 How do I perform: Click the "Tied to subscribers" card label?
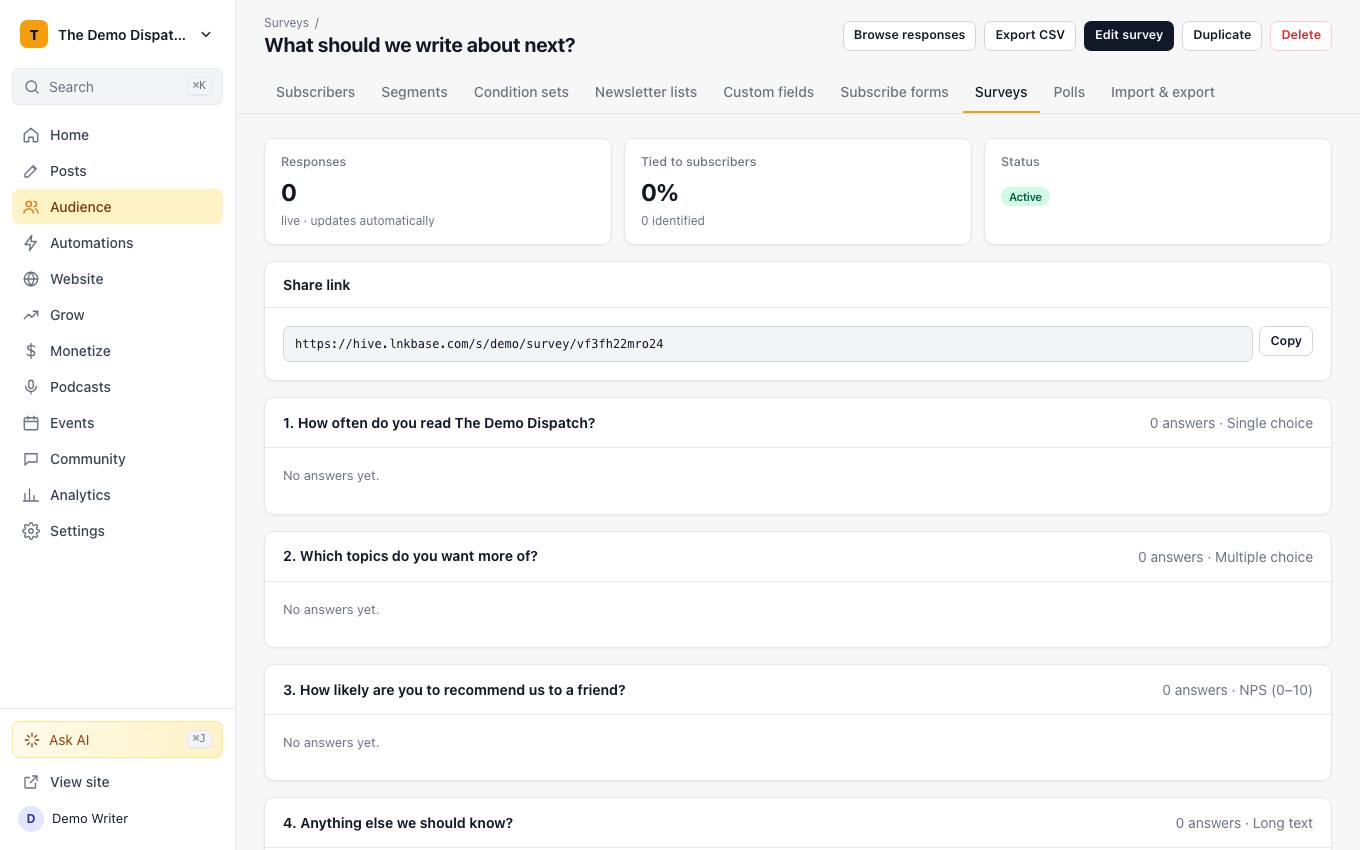[698, 162]
